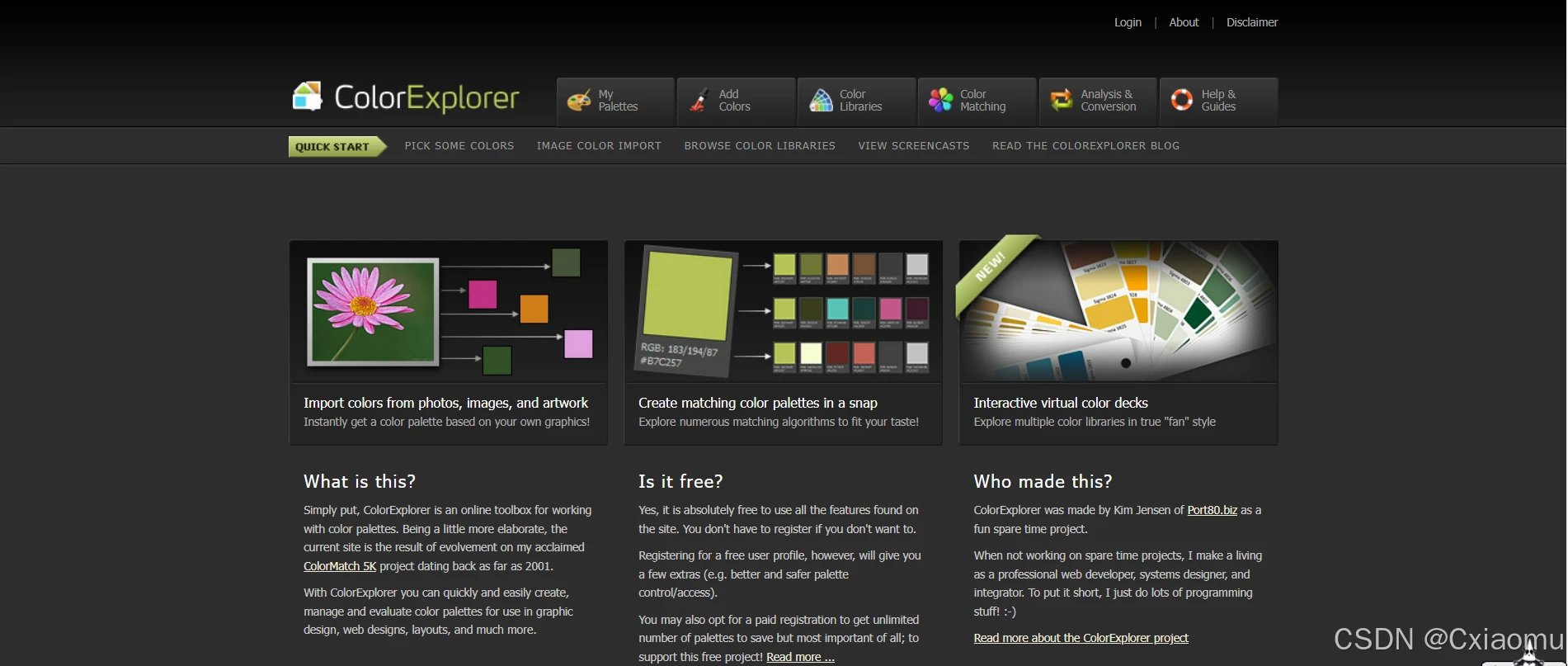The height and width of the screenshot is (666, 1568).
Task: Open the About page link
Action: [1184, 22]
